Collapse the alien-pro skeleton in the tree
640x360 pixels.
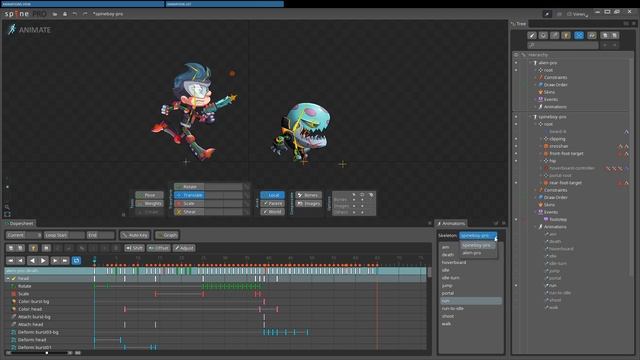[530, 63]
